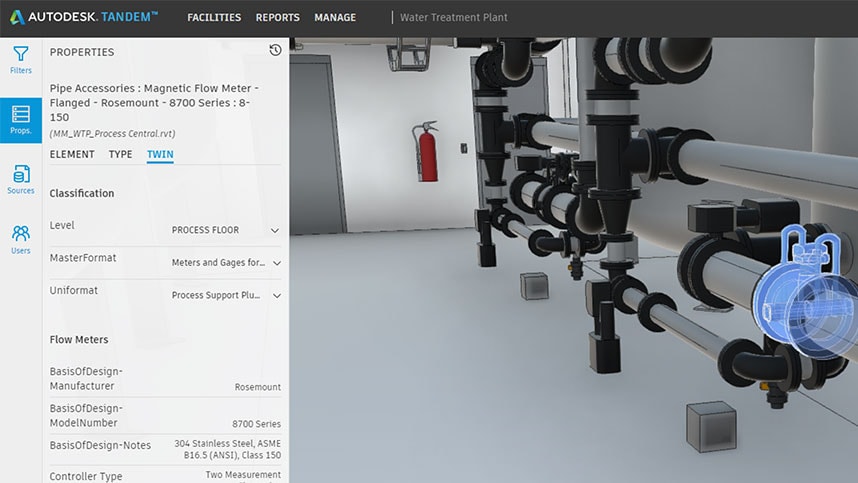This screenshot has height=483, width=858.
Task: Select the Props. sidebar panel icon
Action: tap(21, 120)
